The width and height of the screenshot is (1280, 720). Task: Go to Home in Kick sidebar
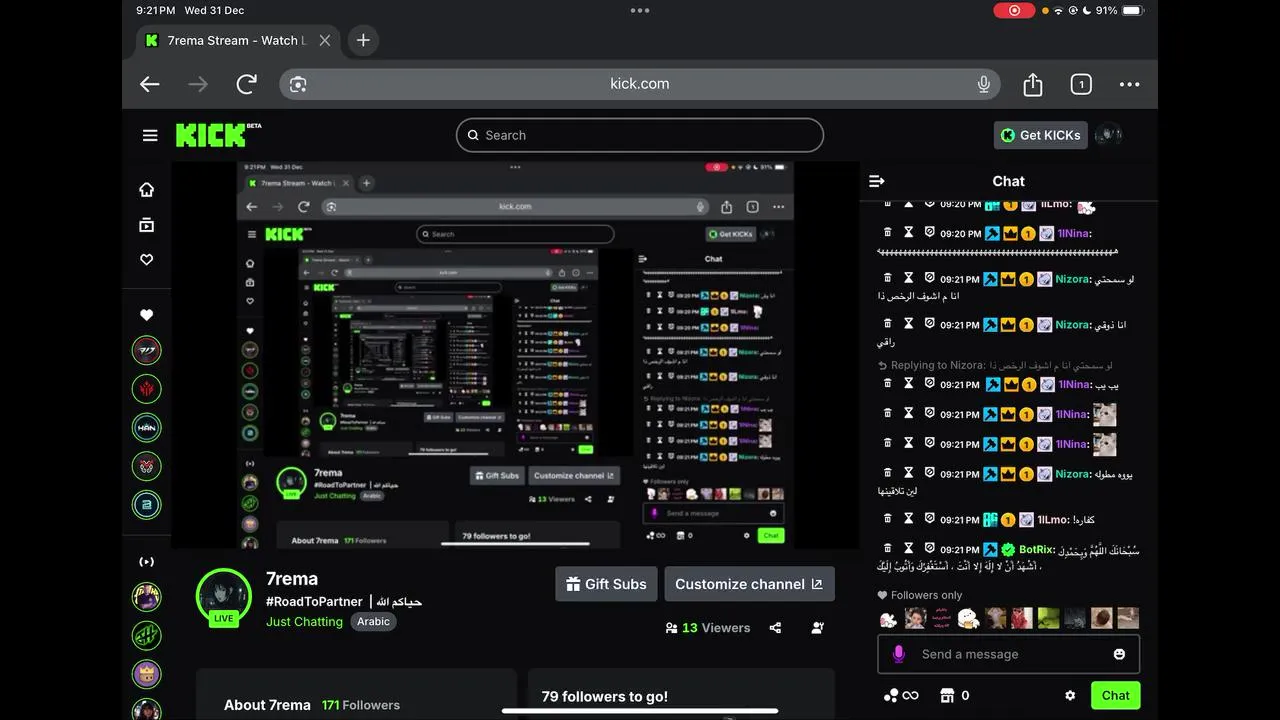pyautogui.click(x=147, y=189)
